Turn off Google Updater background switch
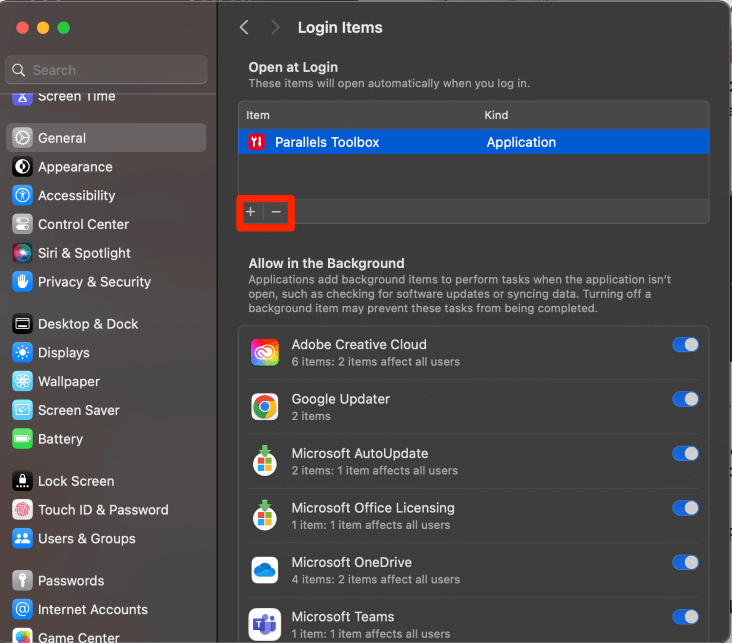732x643 pixels. [x=685, y=399]
